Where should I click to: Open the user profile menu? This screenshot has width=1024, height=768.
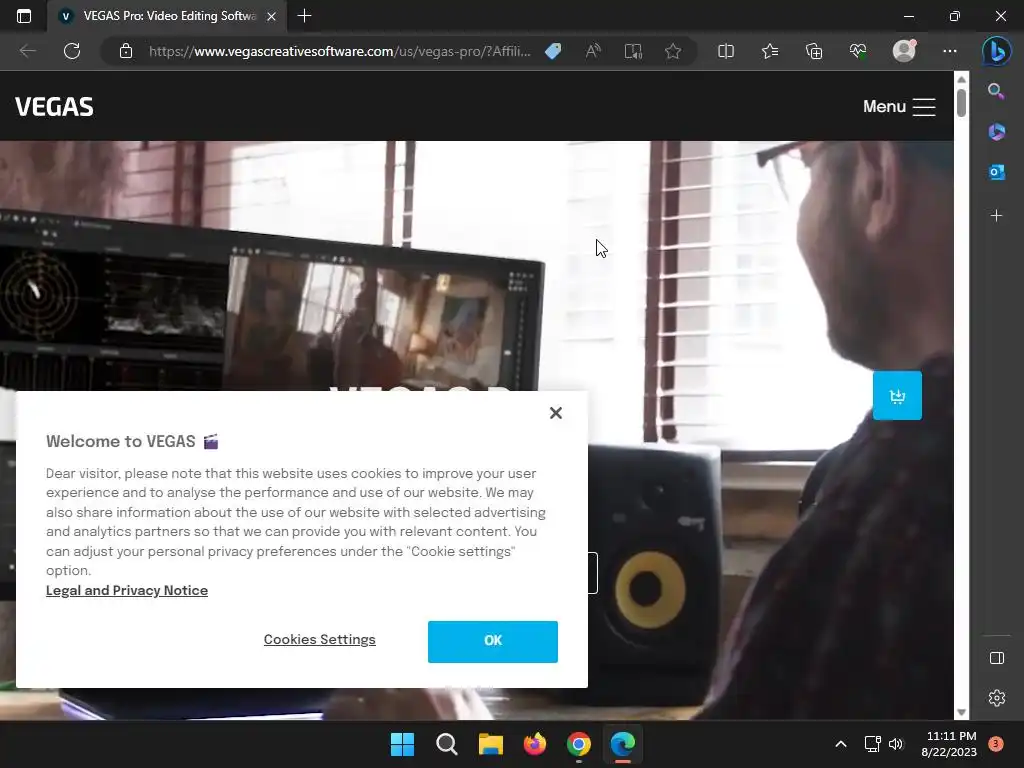click(x=904, y=51)
